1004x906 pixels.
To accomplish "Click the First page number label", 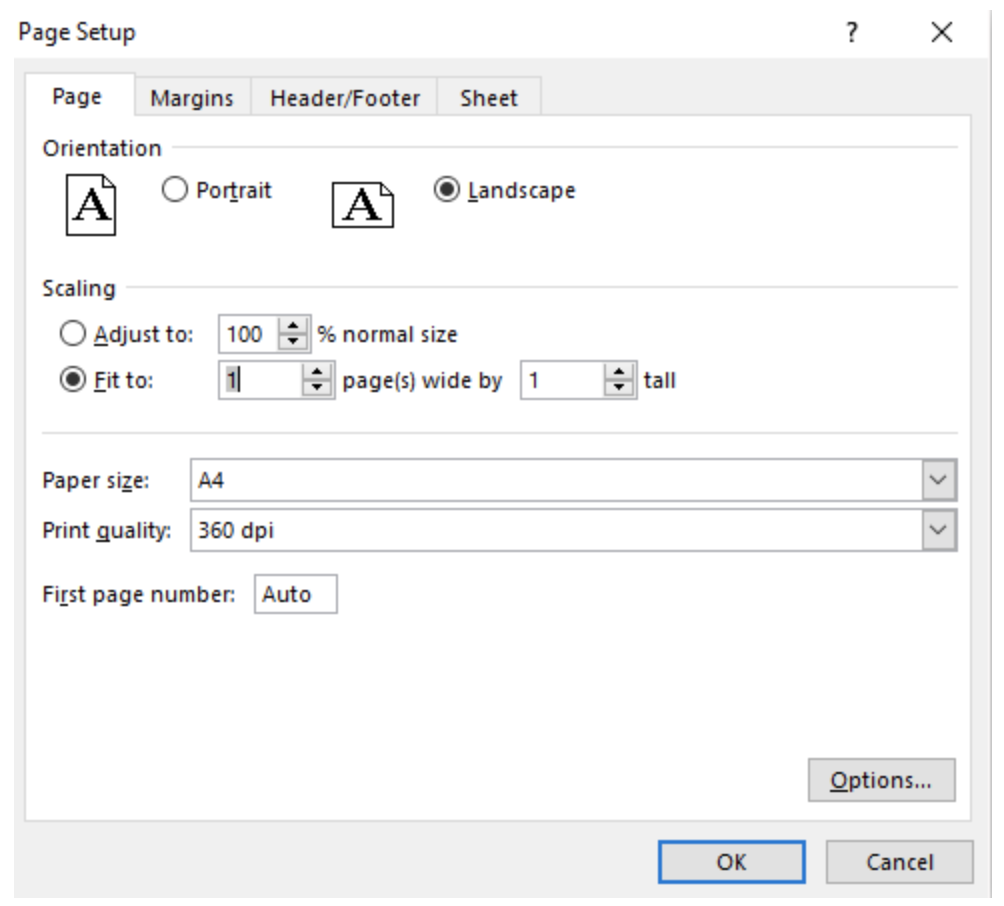I will point(139,594).
